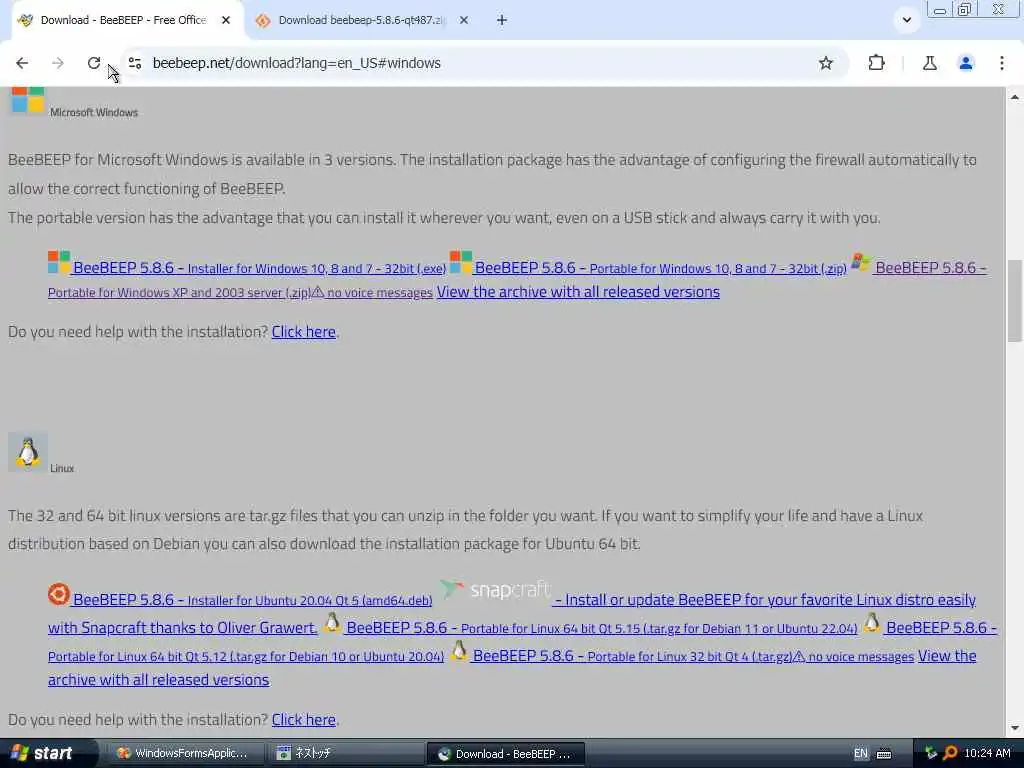
Task: Open the Extensions puzzle icon
Action: pos(876,63)
